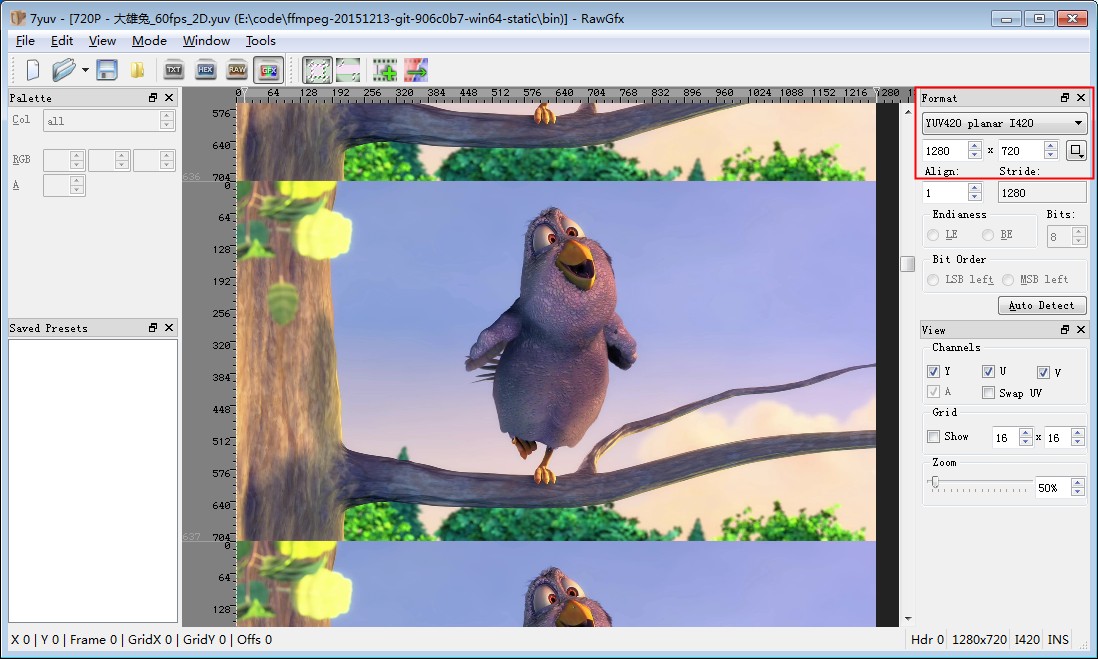Undock the Format panel
The image size is (1098, 659).
1065,97
